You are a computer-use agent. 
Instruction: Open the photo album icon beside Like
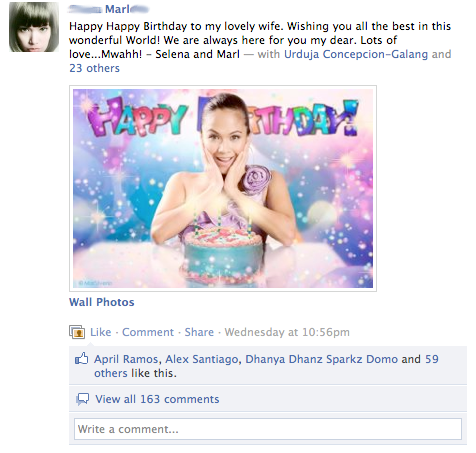click(x=77, y=332)
